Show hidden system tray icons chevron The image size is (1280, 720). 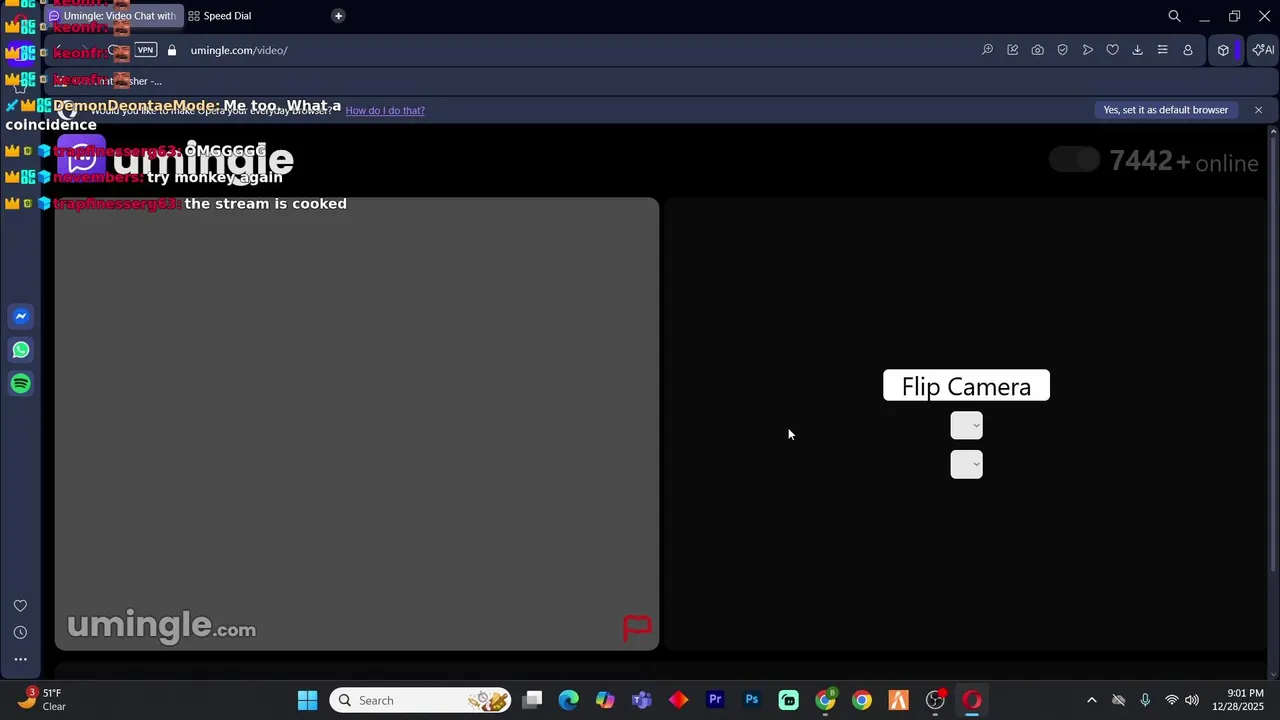point(1091,700)
